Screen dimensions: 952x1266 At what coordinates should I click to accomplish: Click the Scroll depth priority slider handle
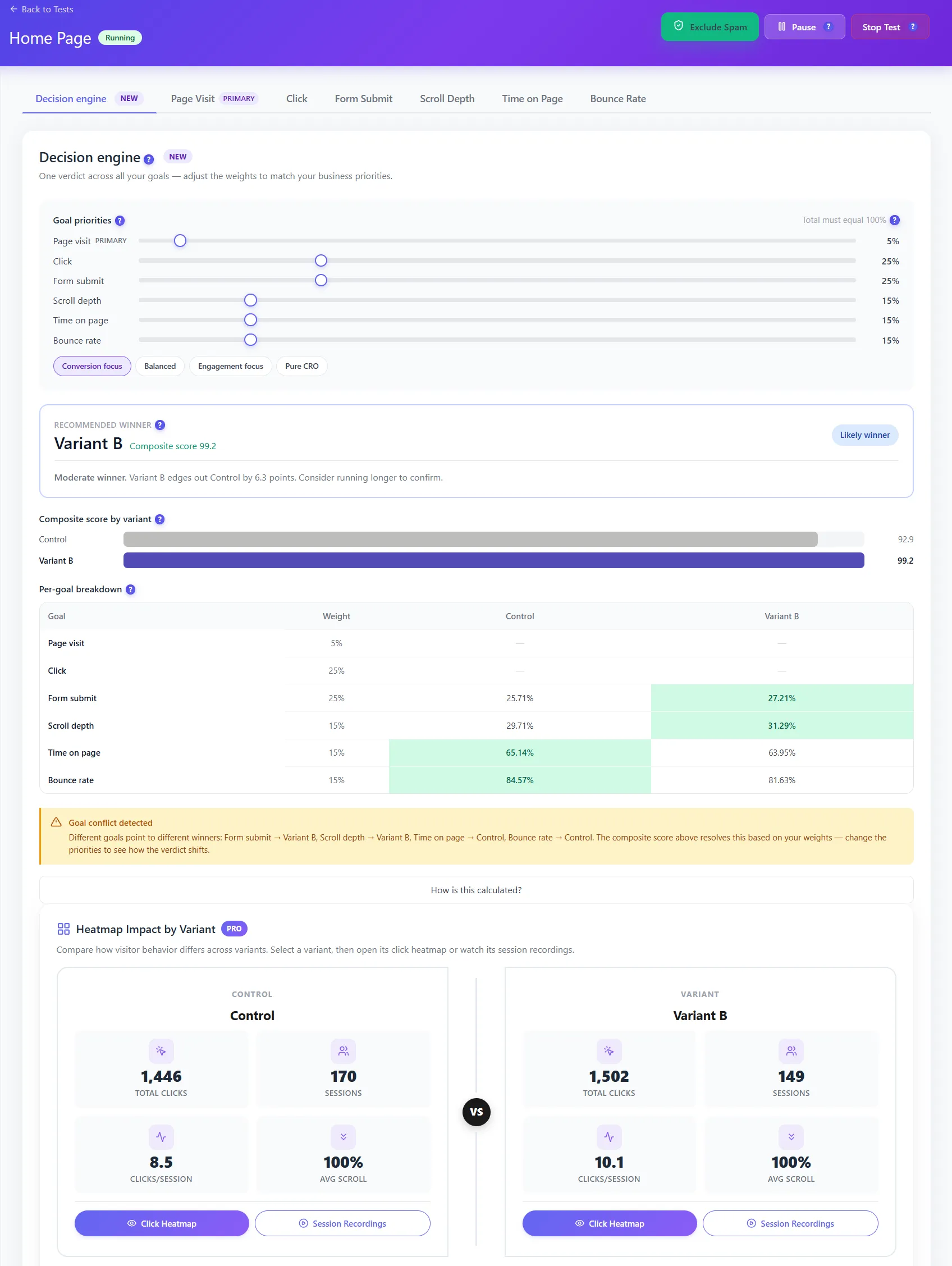pyautogui.click(x=250, y=300)
